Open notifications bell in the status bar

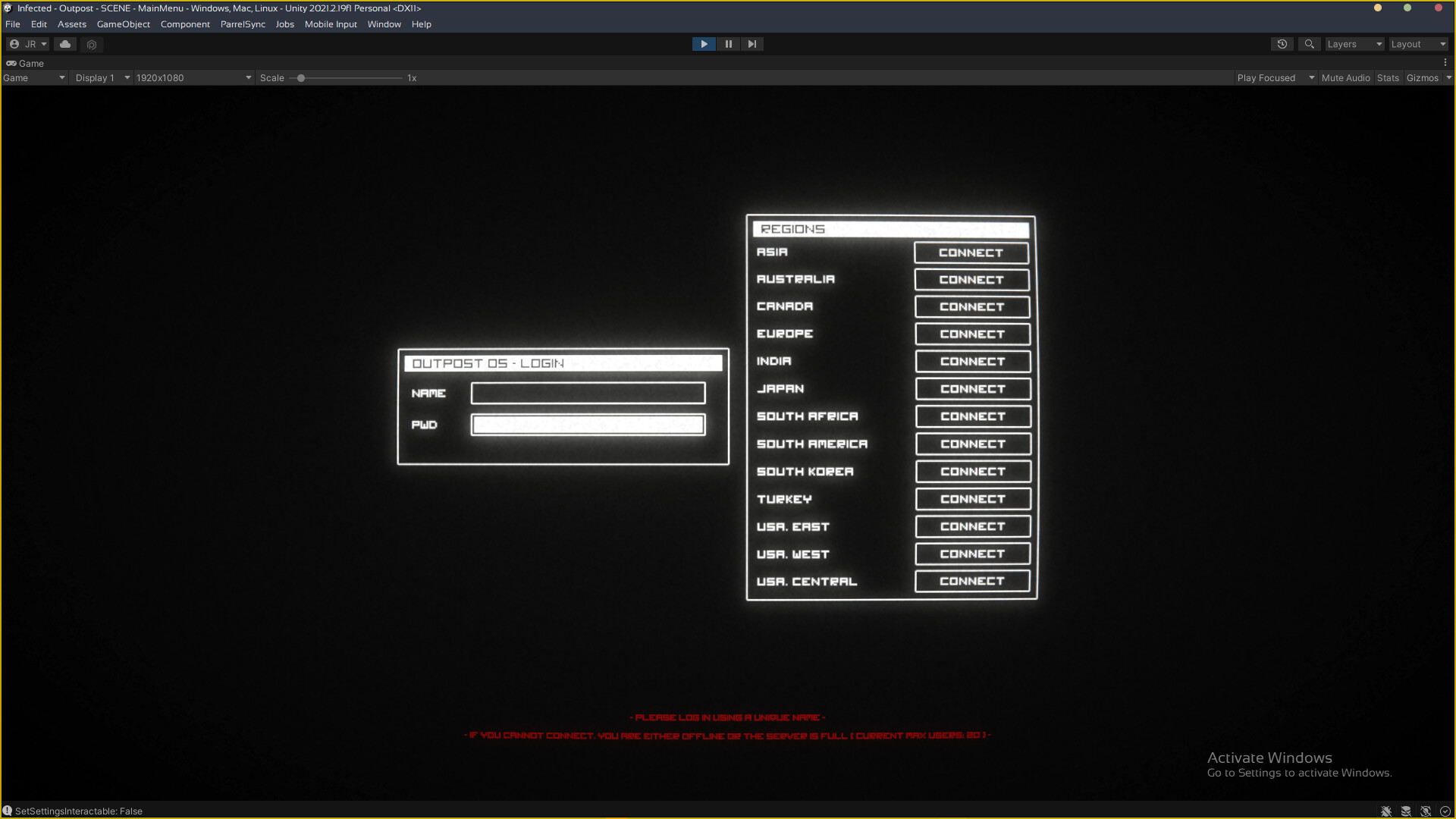1425,811
